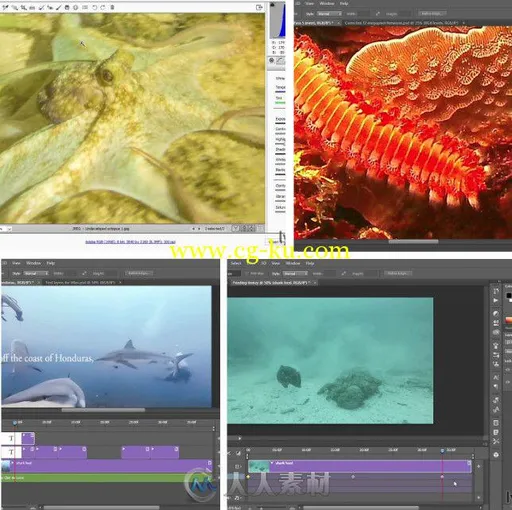512x510 pixels.
Task: Click horizontal scrollbar below Honduras shark canvas
Action: [x=103, y=410]
